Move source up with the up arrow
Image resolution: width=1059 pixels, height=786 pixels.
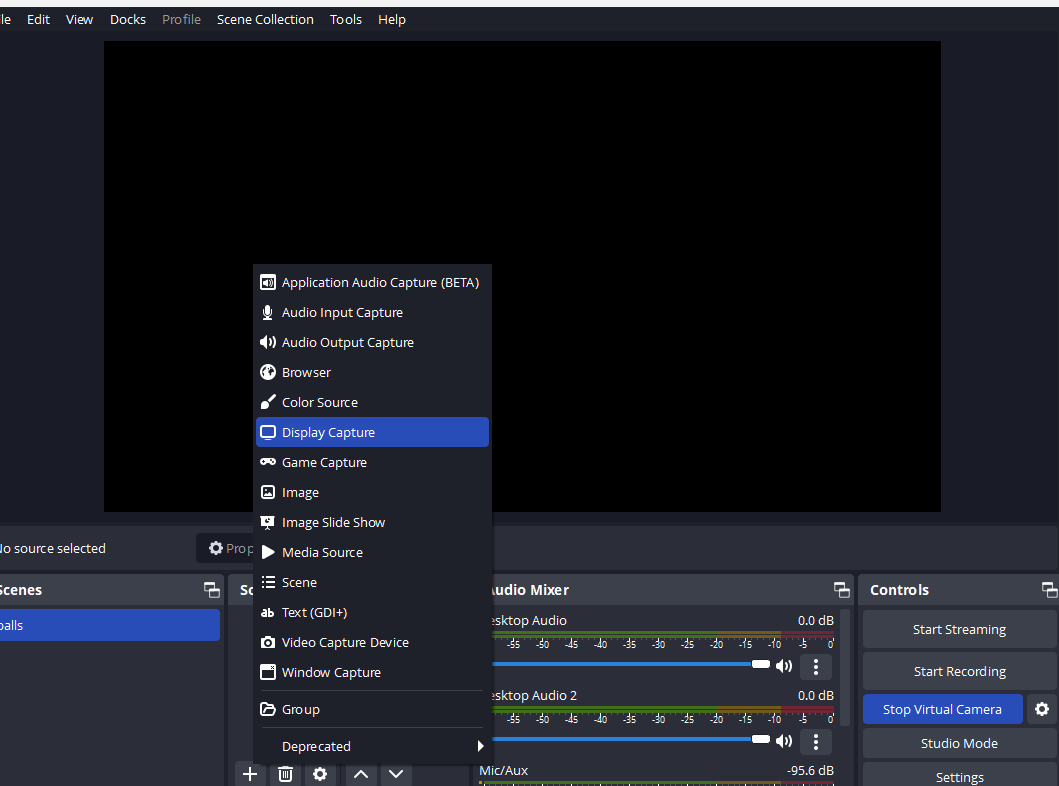(x=361, y=774)
